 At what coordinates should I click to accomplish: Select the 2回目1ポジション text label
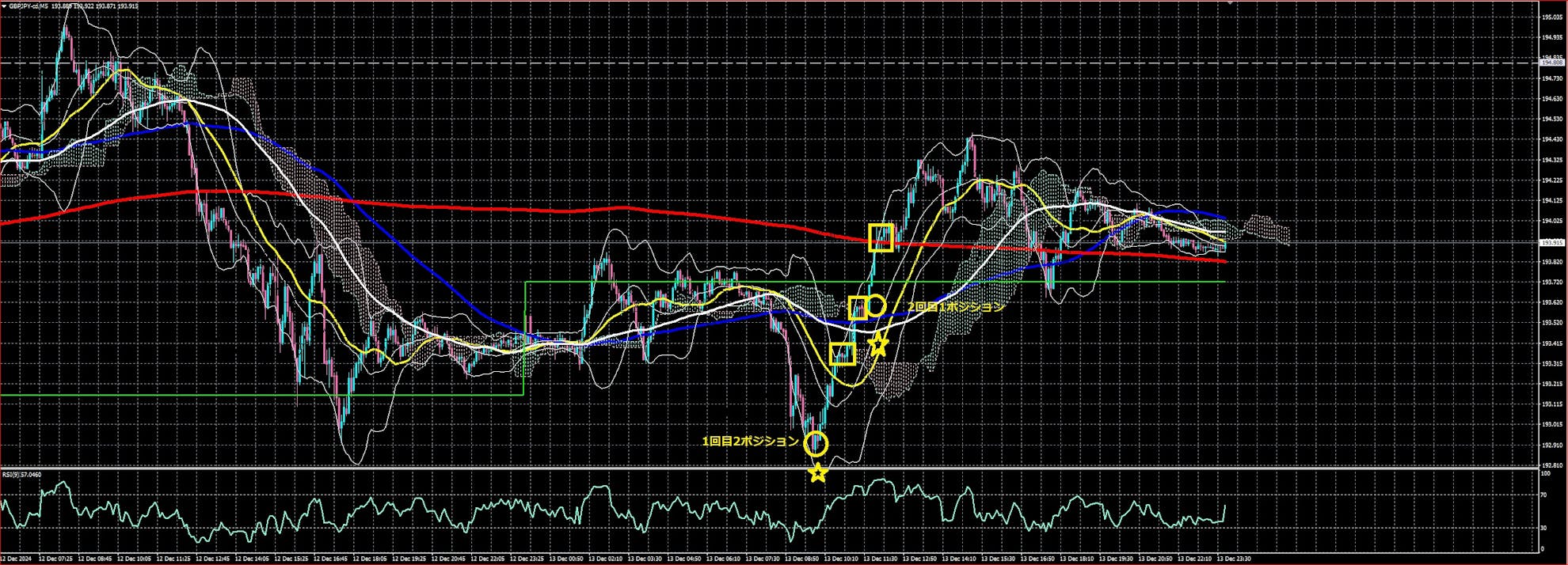tap(955, 307)
